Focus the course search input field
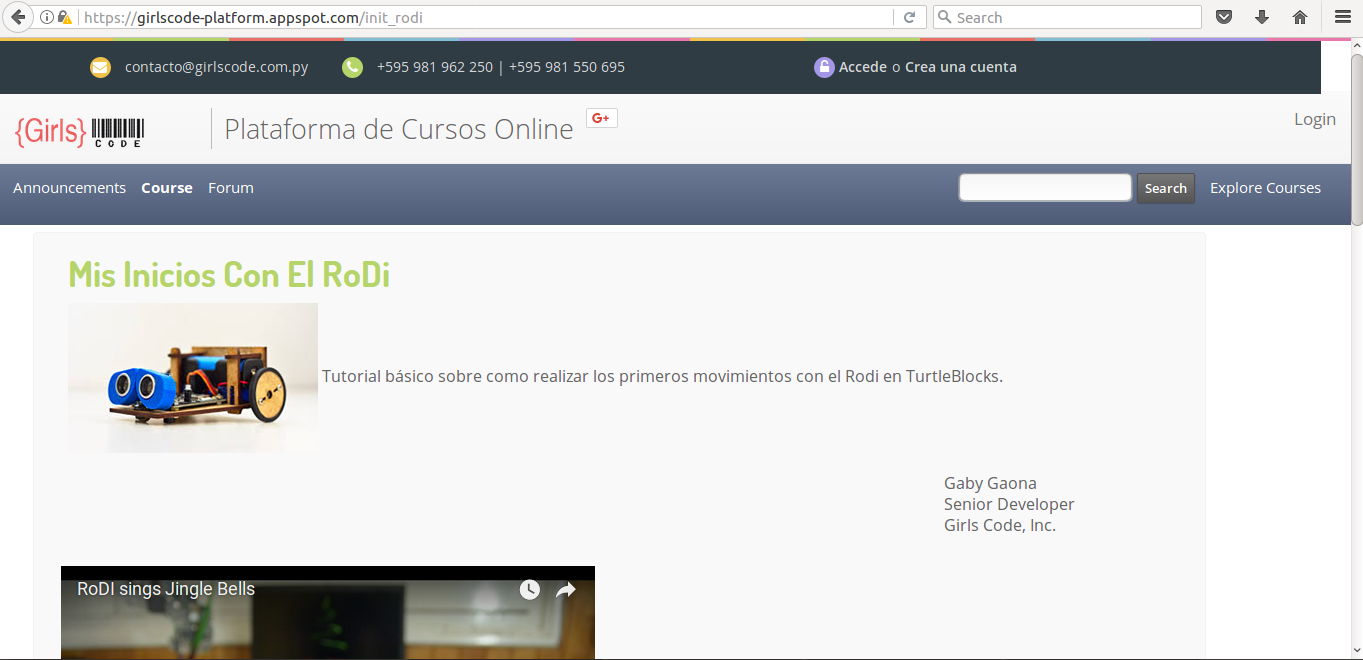Screen dimensions: 1363x660 1045,188
